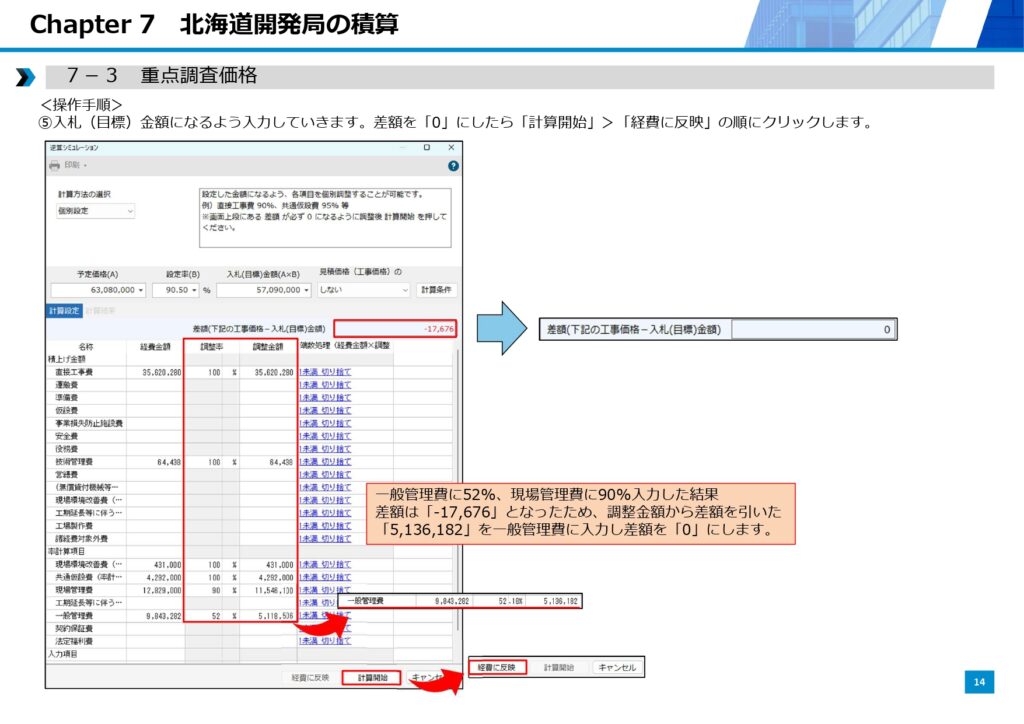Click the 計算開始 button in the dialog
1024x724 pixels.
[371, 677]
